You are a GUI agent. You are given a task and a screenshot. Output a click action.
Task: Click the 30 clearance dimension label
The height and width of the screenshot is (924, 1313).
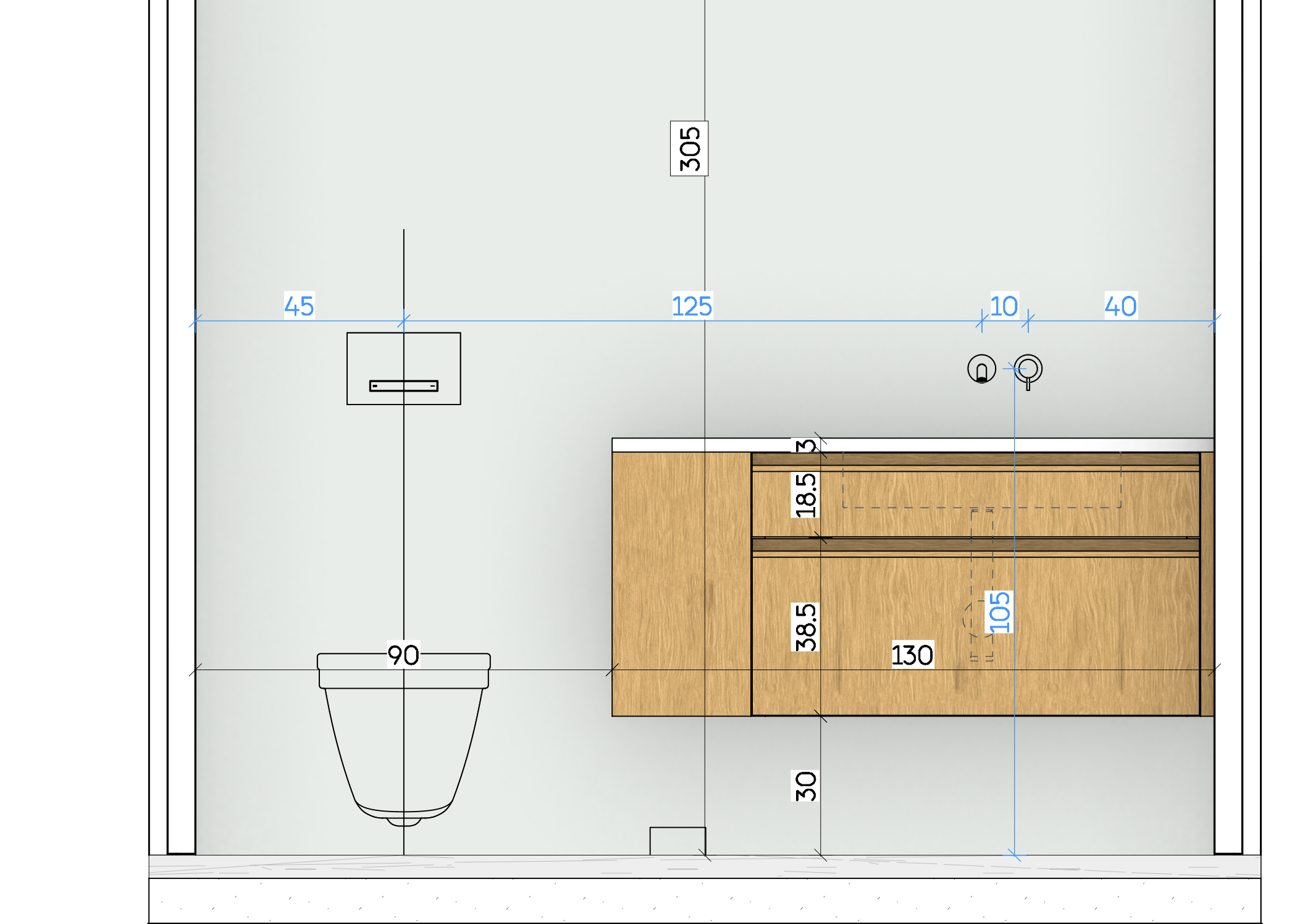point(805,786)
